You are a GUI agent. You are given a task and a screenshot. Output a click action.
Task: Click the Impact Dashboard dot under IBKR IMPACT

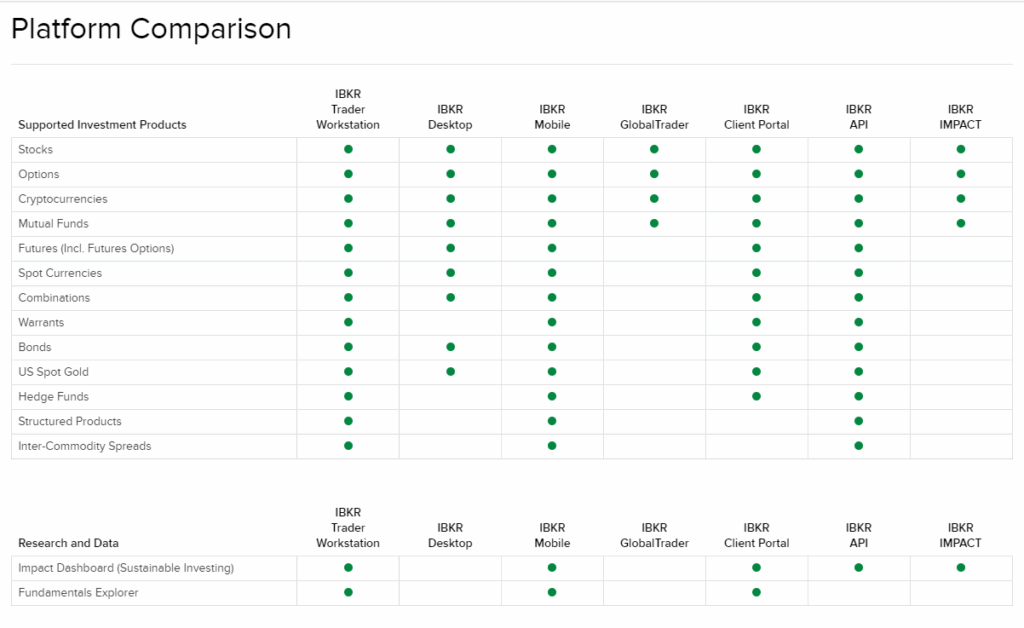(x=960, y=567)
